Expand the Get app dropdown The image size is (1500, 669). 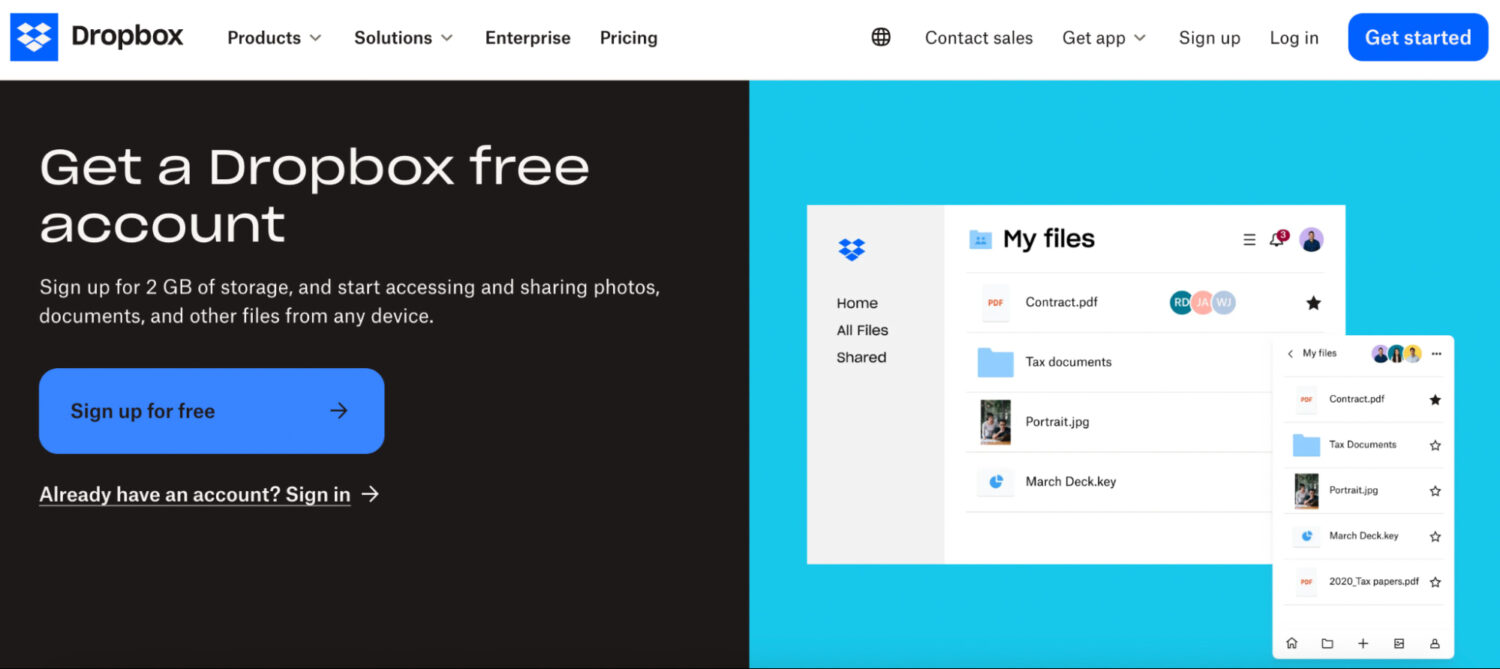coord(1104,38)
